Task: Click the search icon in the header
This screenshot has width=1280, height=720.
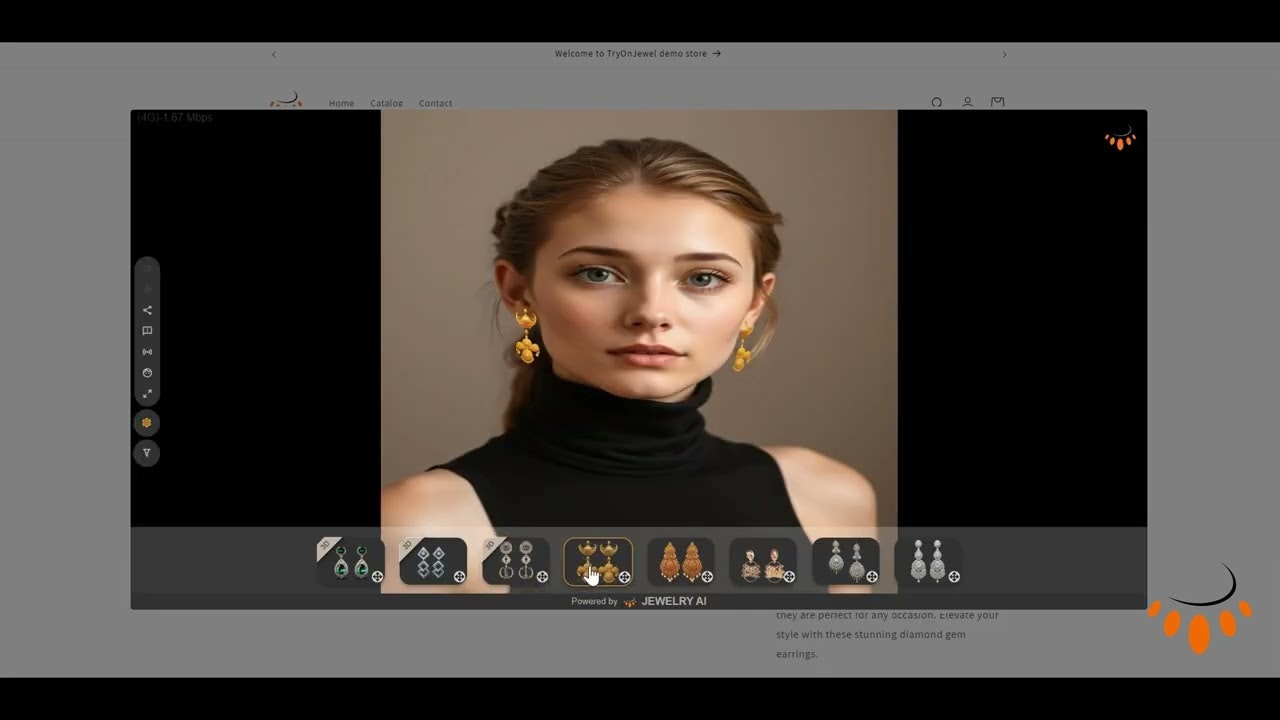Action: (x=936, y=102)
